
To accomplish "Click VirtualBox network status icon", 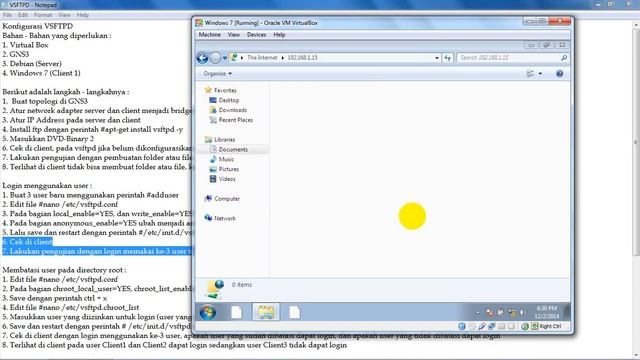I will 491,326.
